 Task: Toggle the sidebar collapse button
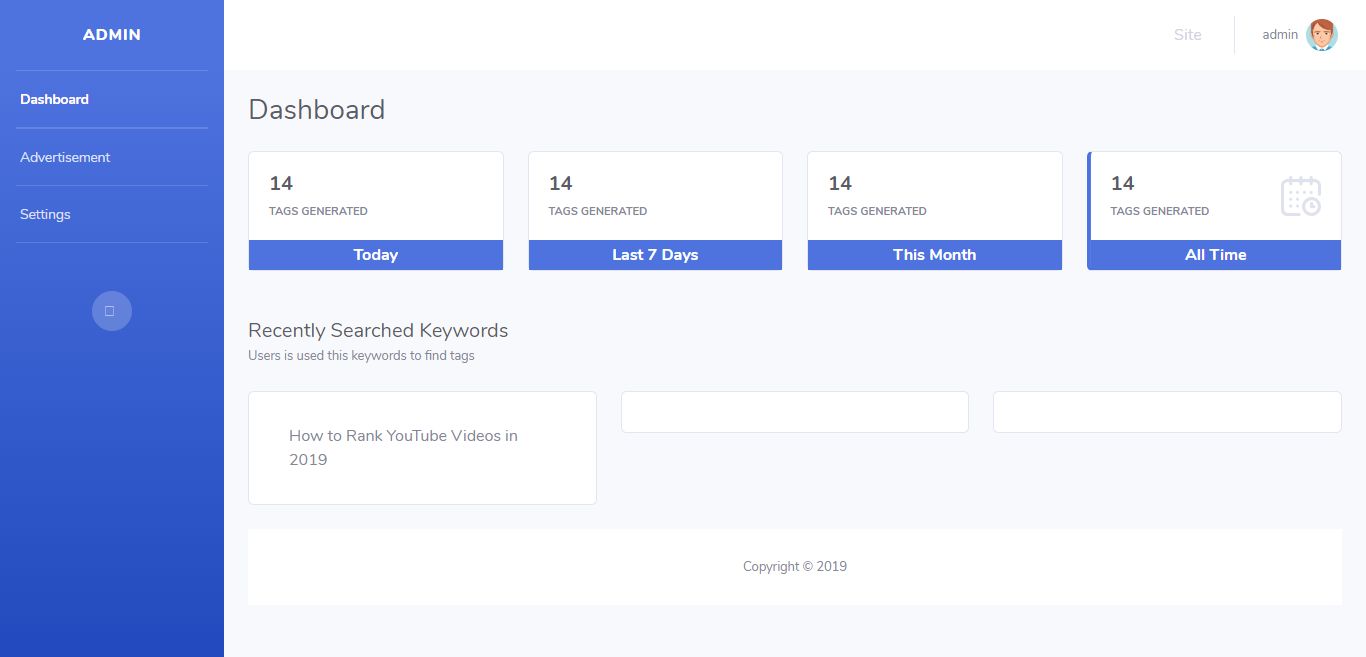tap(111, 311)
